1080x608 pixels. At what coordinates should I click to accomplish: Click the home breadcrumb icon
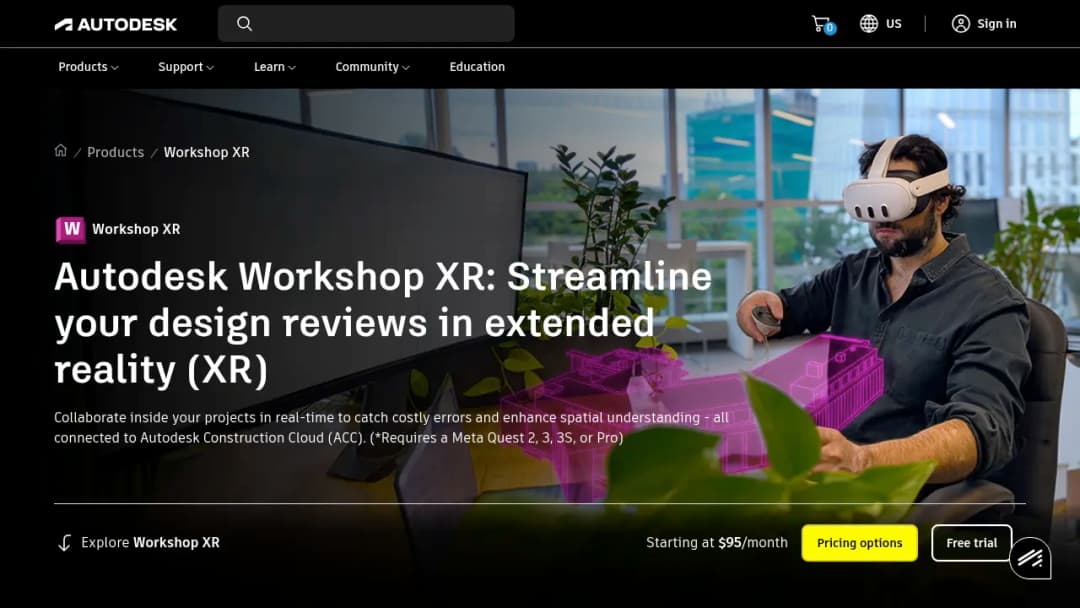coord(61,151)
